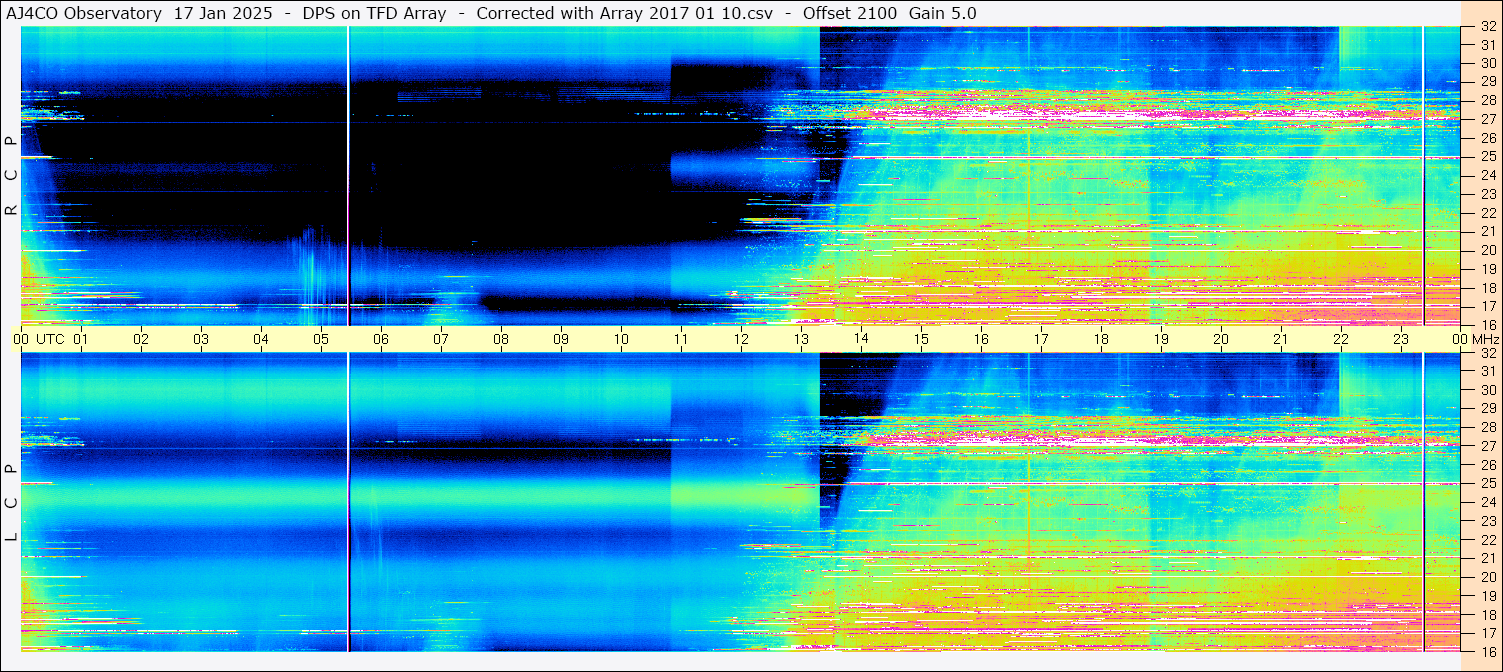Select the 02 hour tick label
The height and width of the screenshot is (672, 1503).
click(x=141, y=340)
